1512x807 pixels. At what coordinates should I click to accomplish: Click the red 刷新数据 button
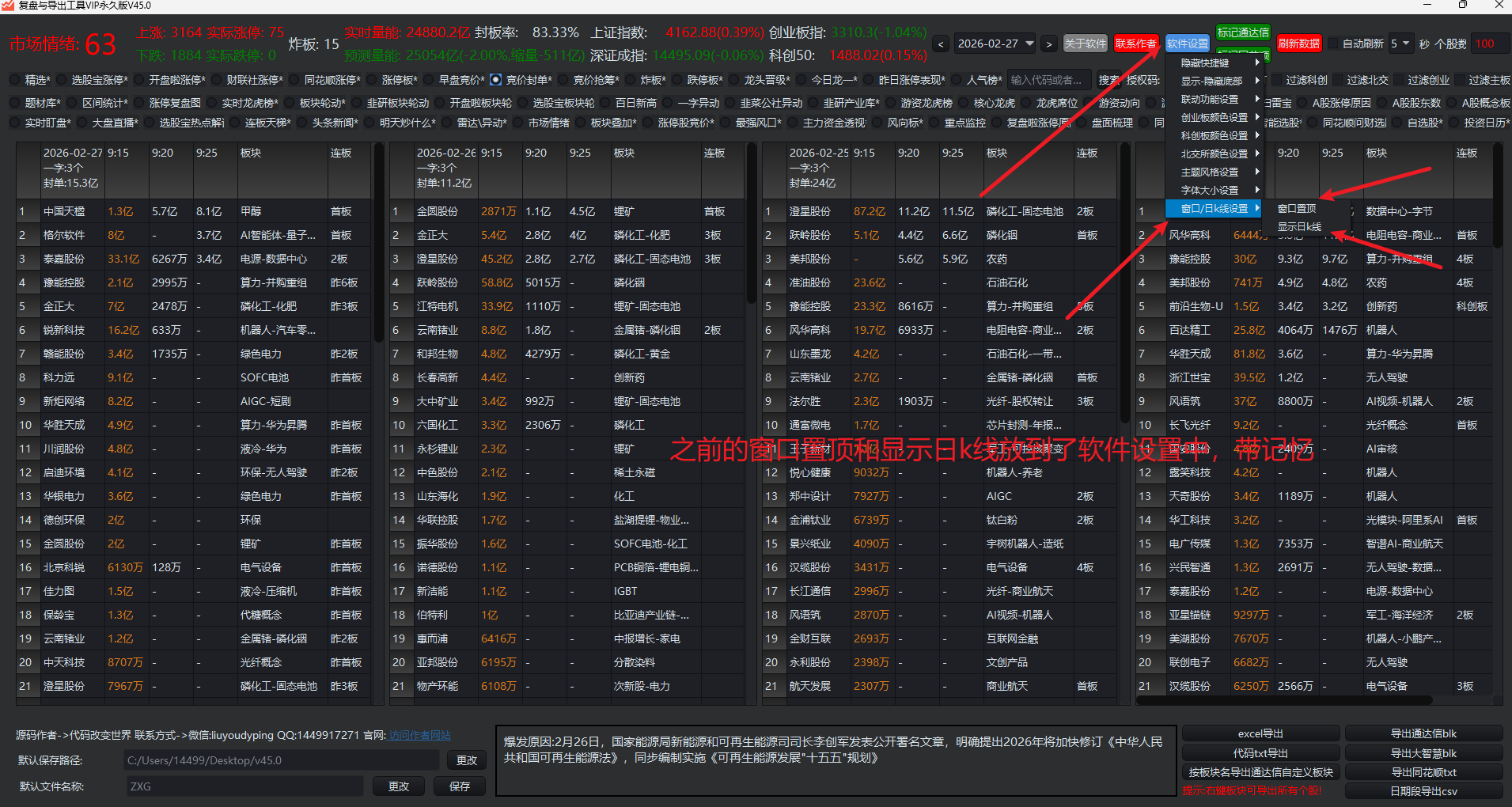tap(1298, 44)
